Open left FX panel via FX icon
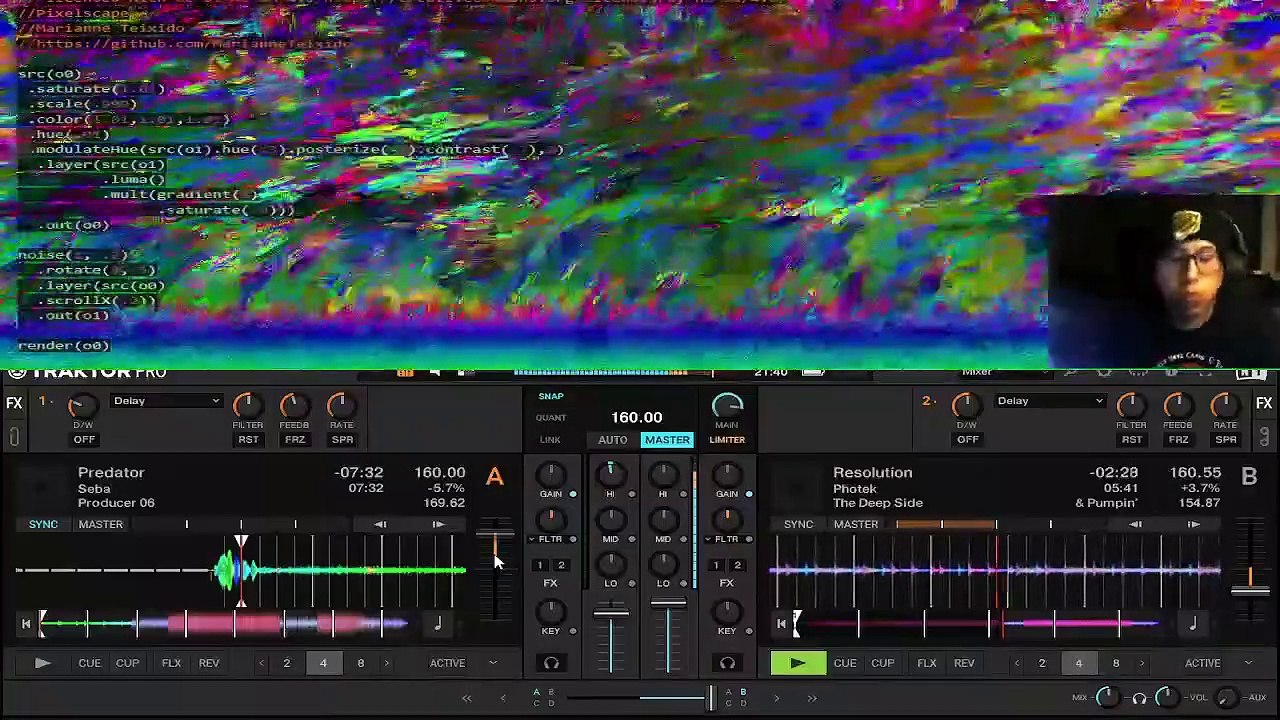1280x720 pixels. (x=14, y=404)
